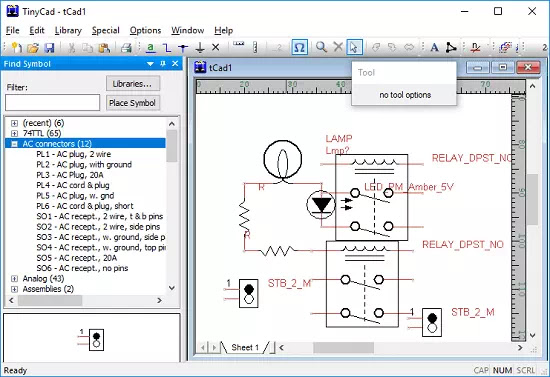The image size is (550, 377).
Task: Select the No-connect X tool
Action: (216, 47)
